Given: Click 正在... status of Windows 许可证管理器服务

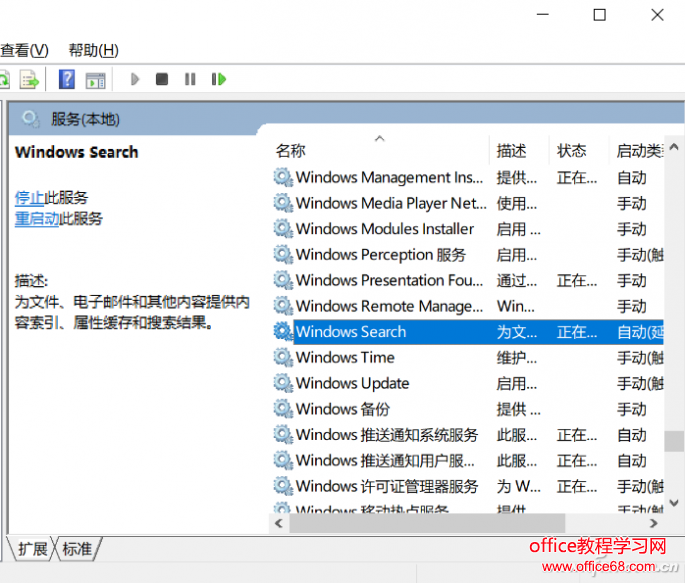Looking at the screenshot, I should (577, 486).
